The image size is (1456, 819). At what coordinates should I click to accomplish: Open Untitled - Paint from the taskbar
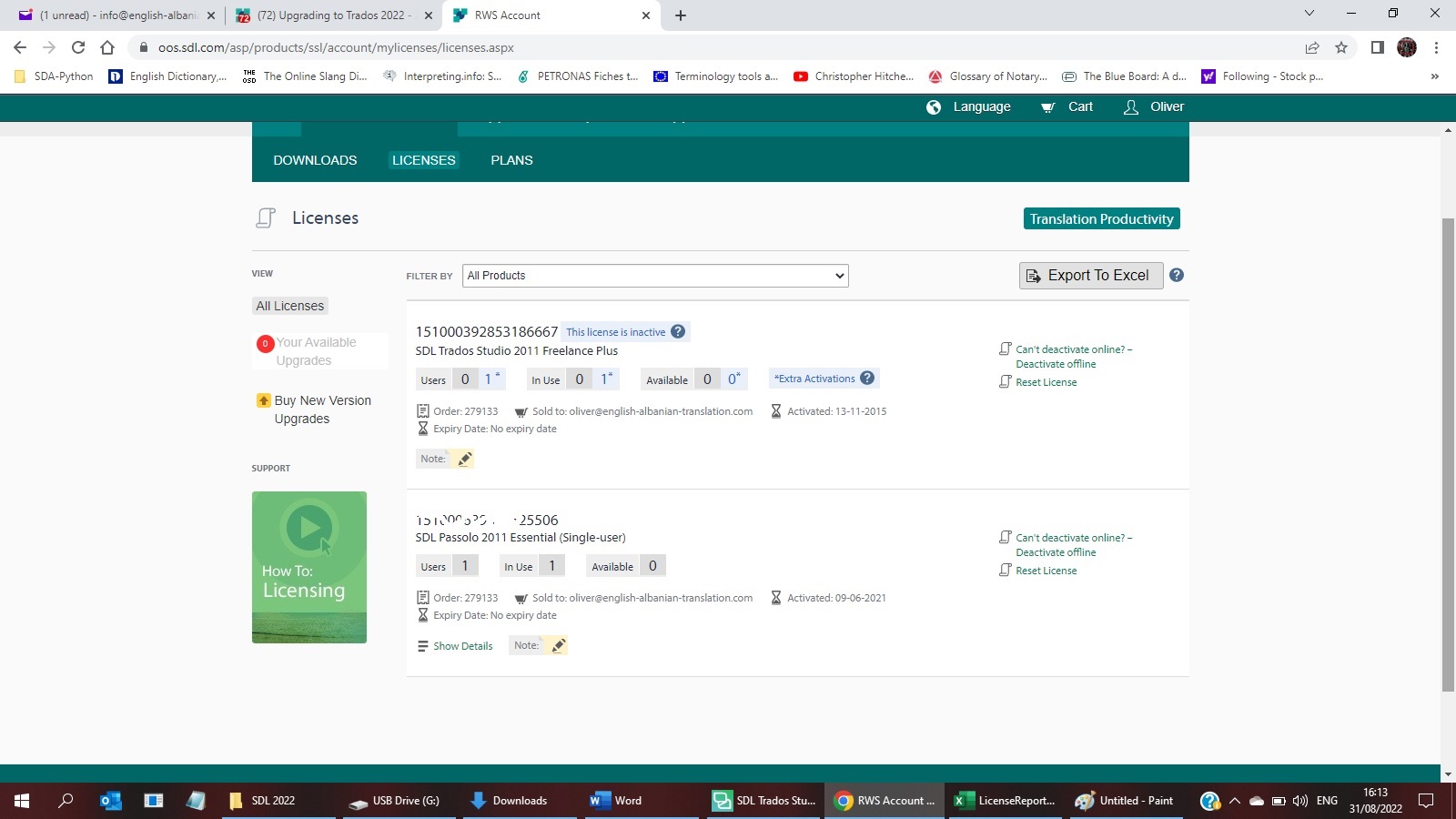[1125, 801]
